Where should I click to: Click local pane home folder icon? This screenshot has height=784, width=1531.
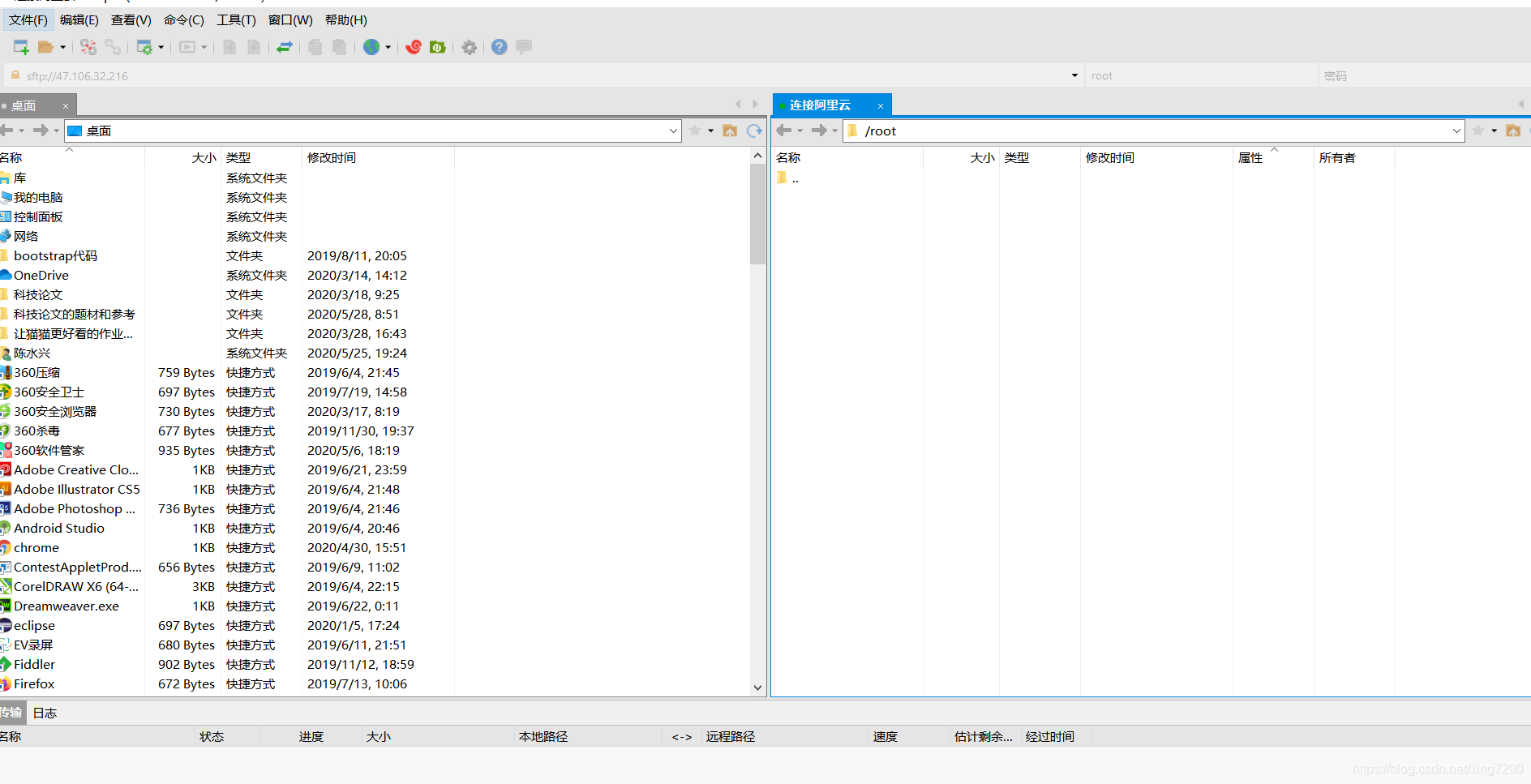point(730,131)
